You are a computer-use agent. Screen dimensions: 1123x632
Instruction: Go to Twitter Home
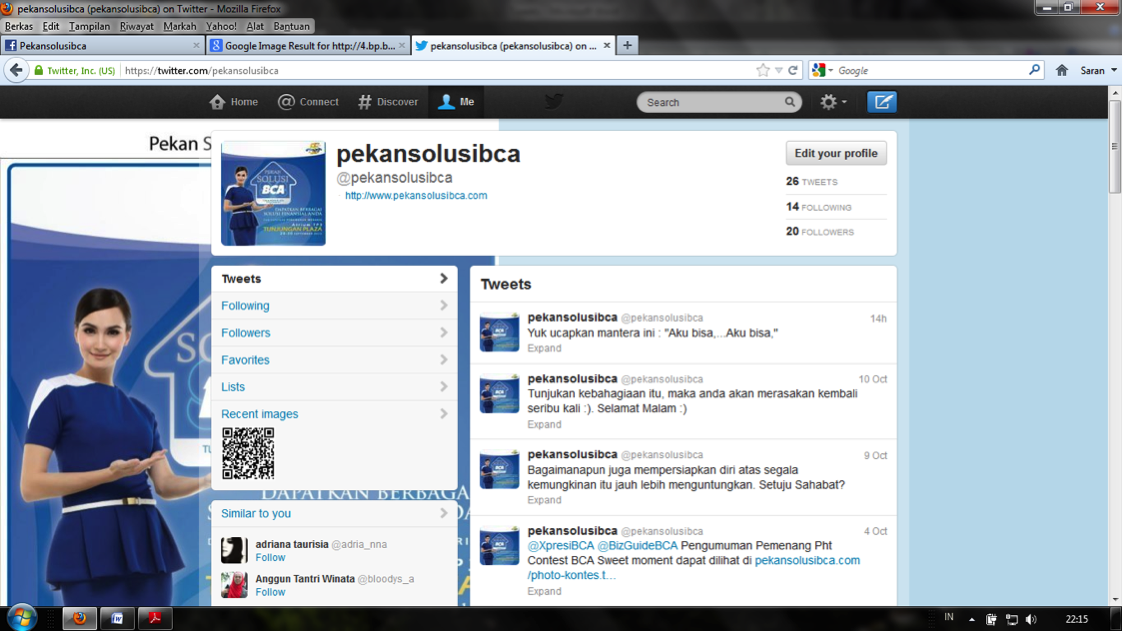coord(233,102)
